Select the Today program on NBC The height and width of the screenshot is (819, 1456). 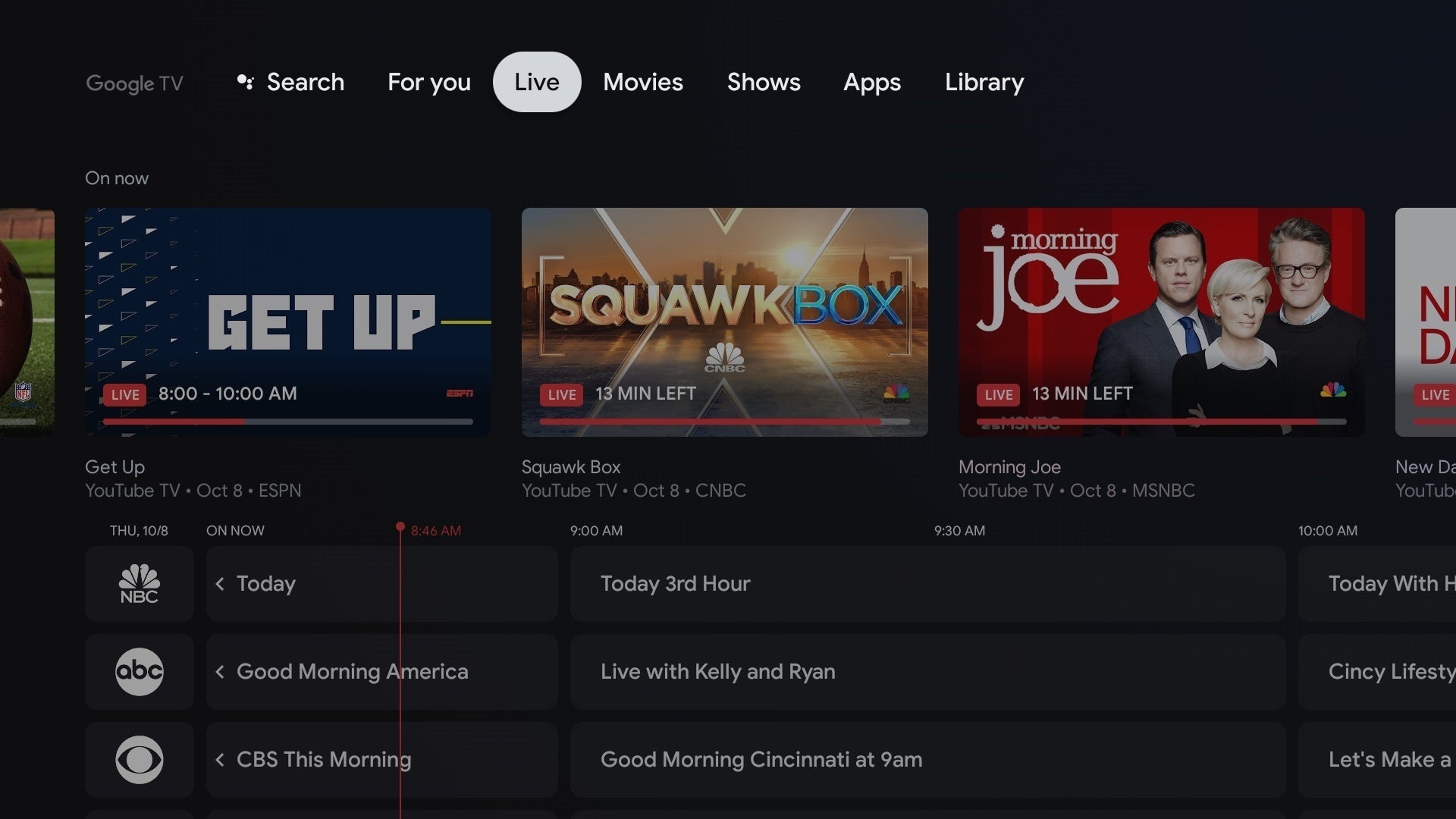click(382, 584)
